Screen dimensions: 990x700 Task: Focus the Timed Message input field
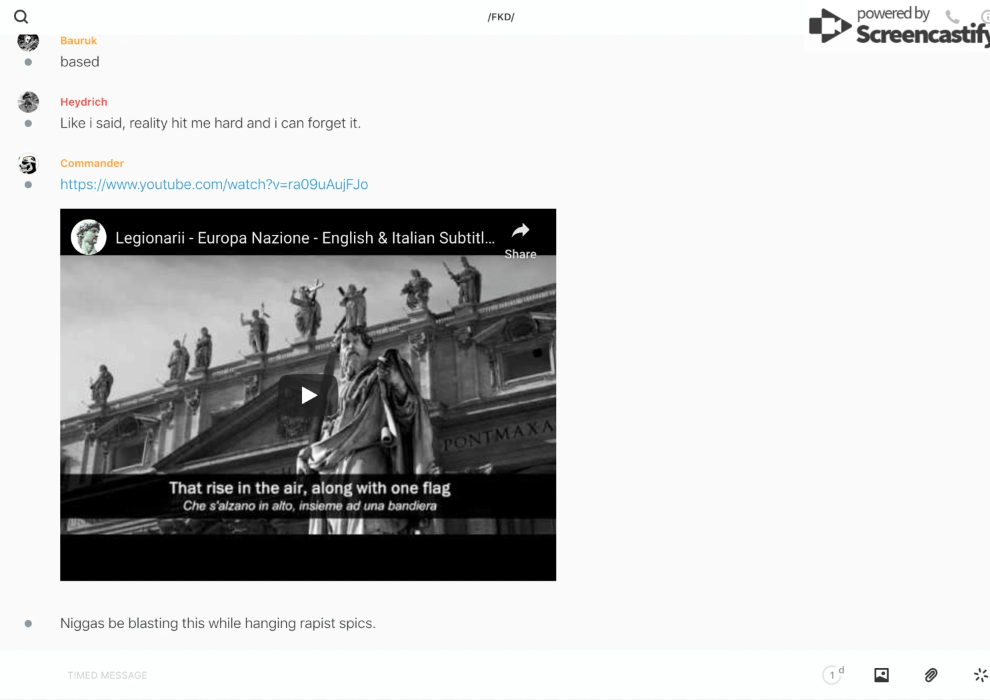pyautogui.click(x=400, y=675)
